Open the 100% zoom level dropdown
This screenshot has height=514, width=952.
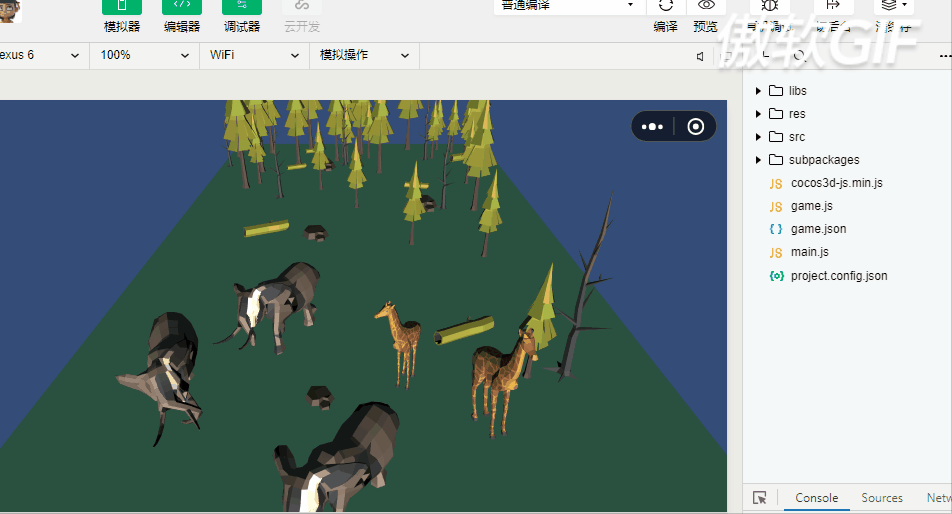[144, 55]
